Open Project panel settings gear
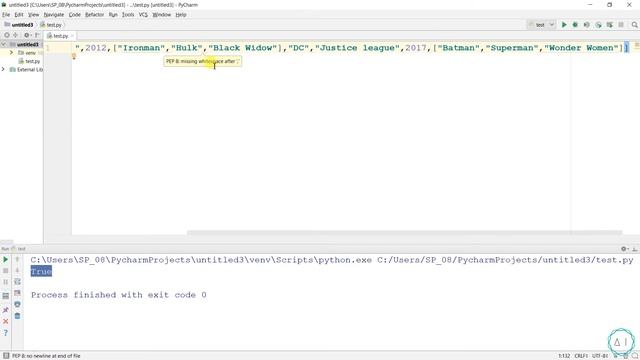The height and width of the screenshot is (360, 640). tap(27, 36)
